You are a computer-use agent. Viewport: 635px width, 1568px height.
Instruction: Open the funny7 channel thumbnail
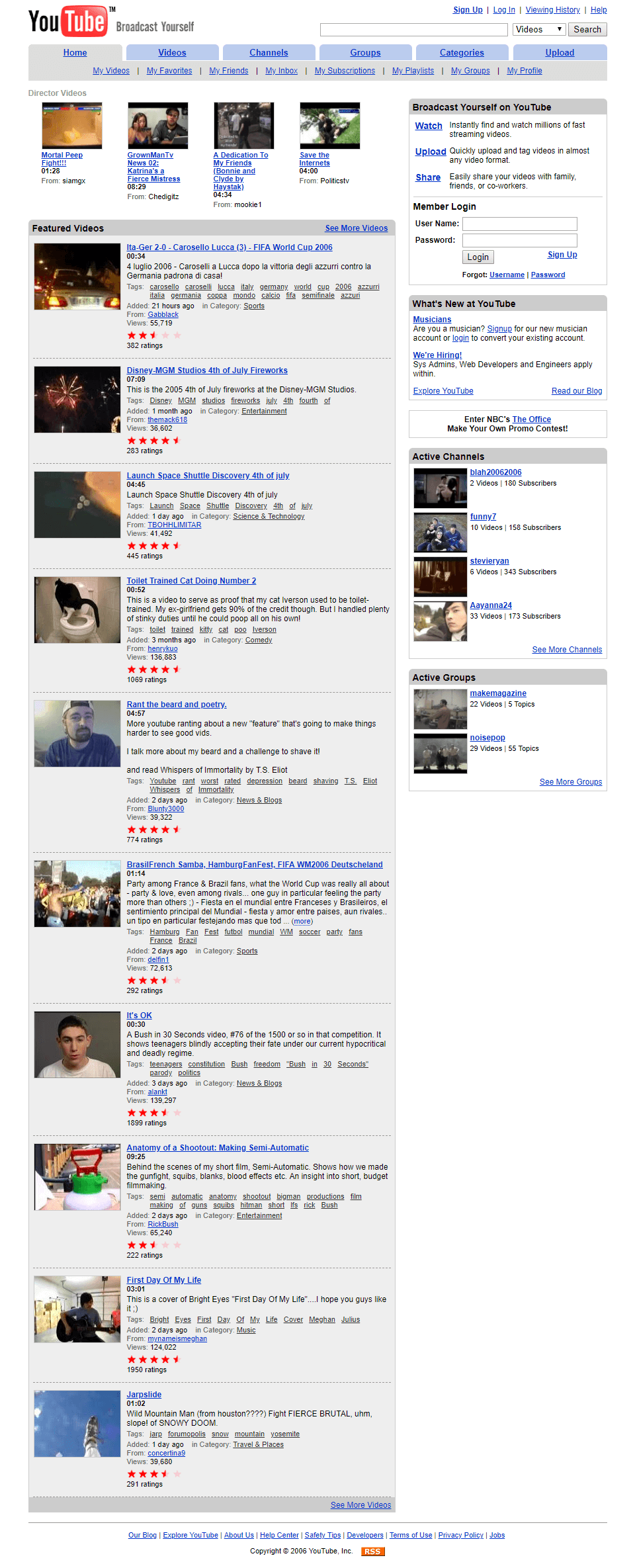point(440,532)
